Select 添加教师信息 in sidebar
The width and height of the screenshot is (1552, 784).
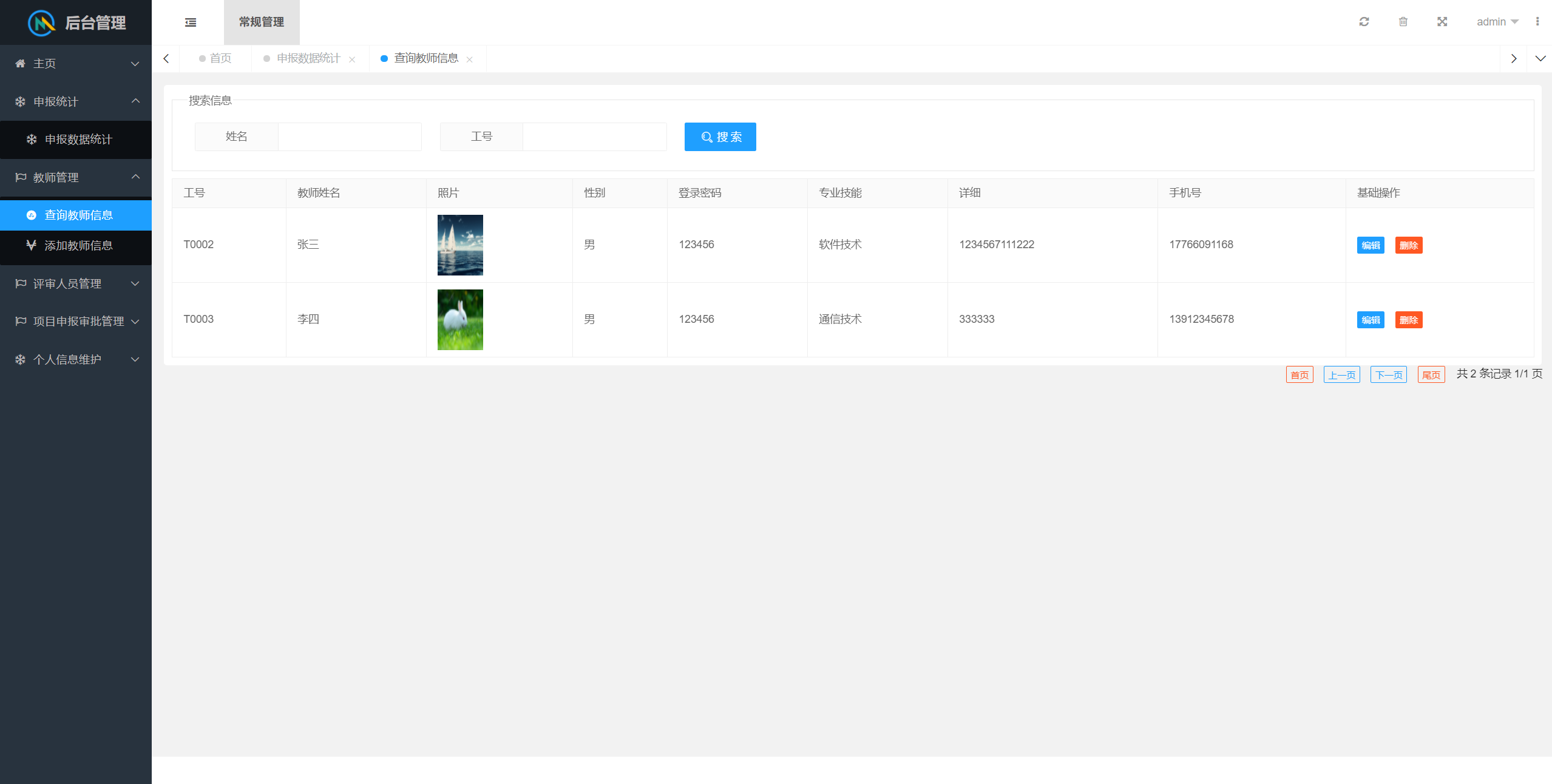(x=78, y=245)
